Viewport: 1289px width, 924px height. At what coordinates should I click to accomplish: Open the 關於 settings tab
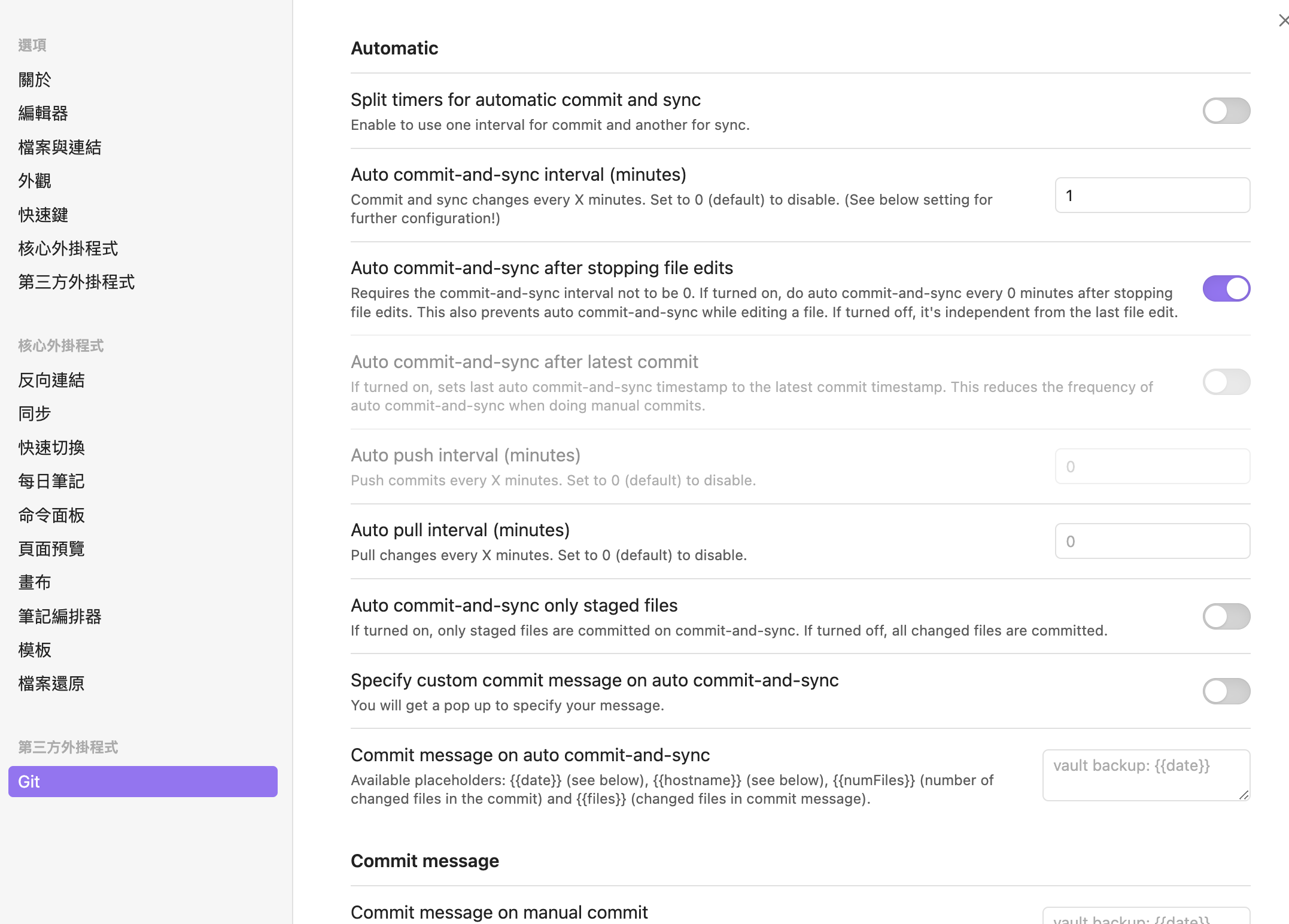pyautogui.click(x=35, y=80)
